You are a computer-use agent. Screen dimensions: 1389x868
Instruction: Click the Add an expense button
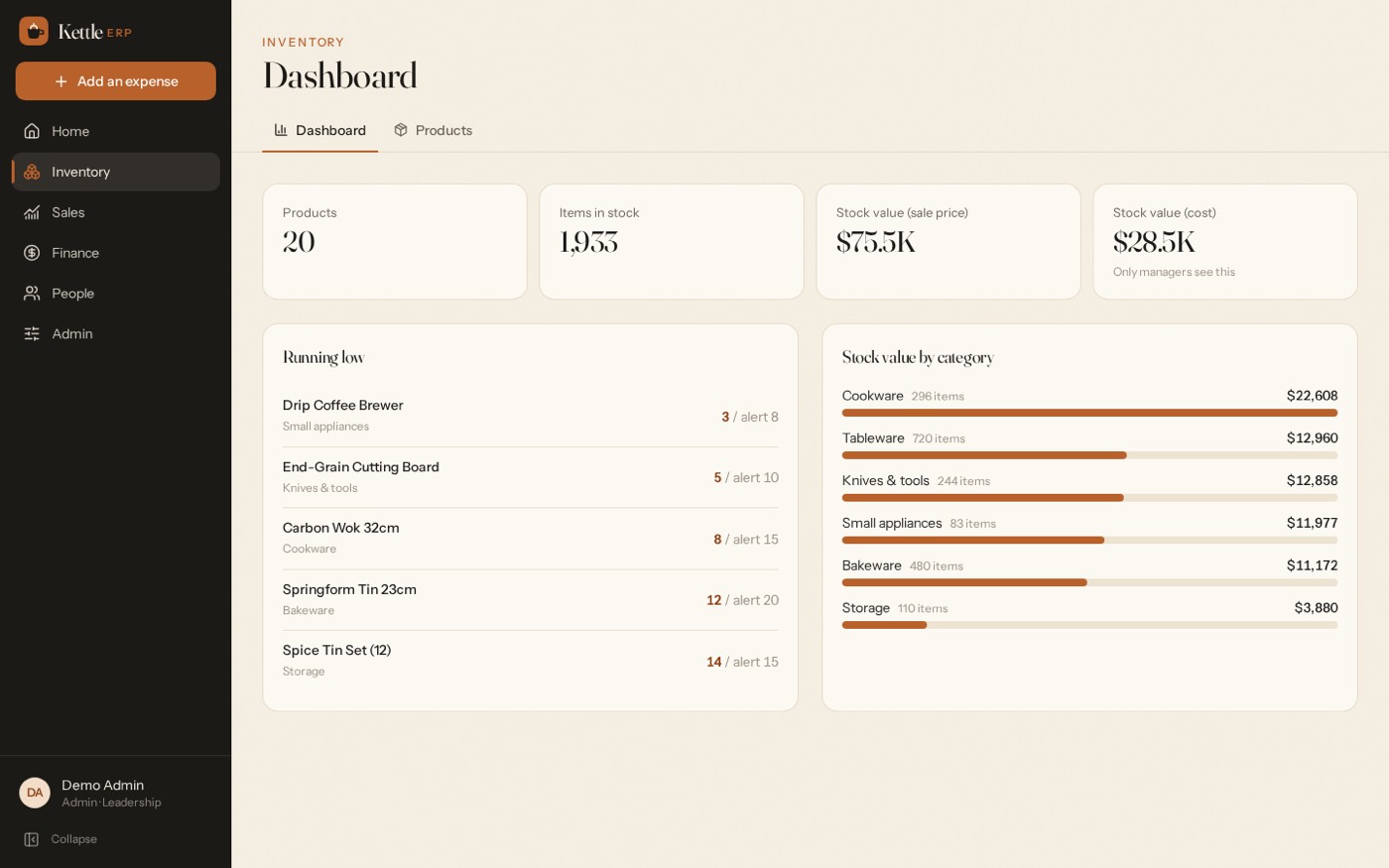[x=116, y=81]
